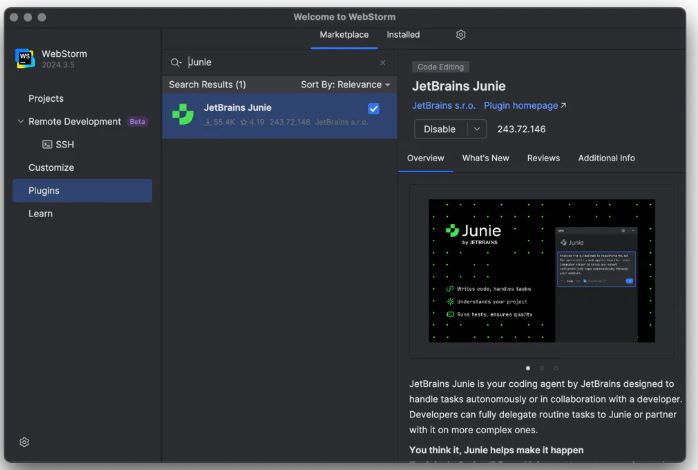
Task: Select Customize in the sidebar
Action: [51, 168]
